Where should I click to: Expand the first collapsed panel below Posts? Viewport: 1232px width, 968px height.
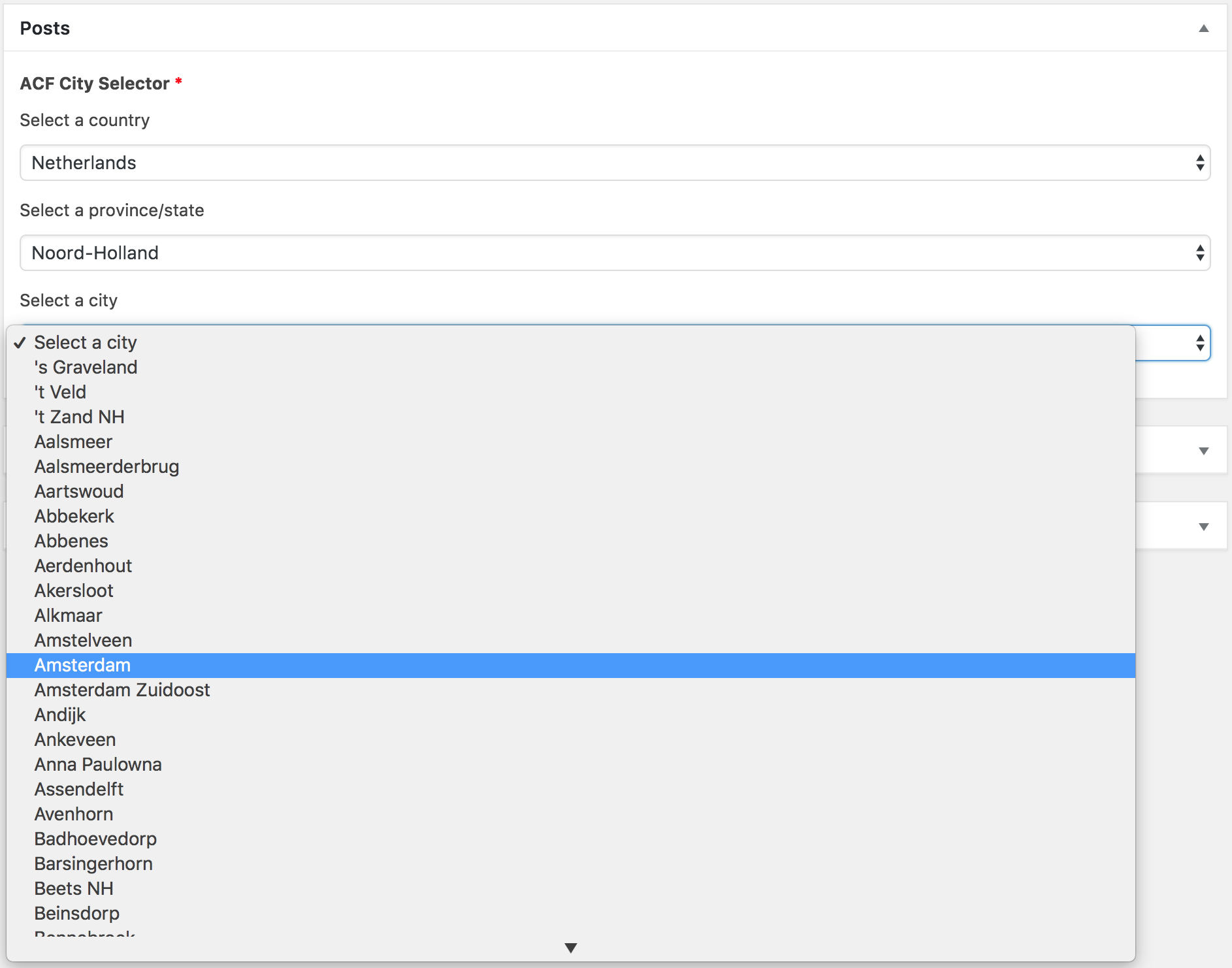1203,451
